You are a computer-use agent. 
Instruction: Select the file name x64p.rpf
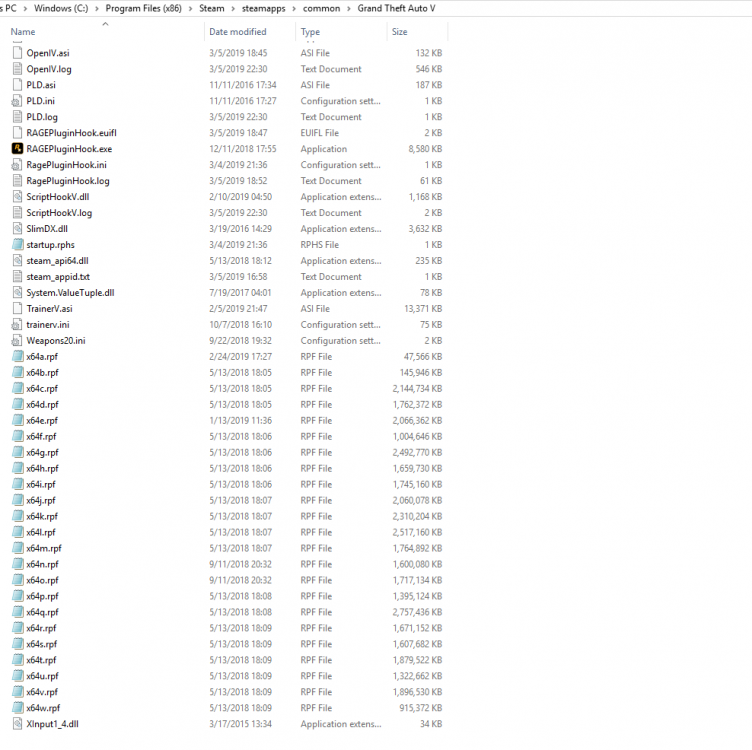click(x=42, y=596)
